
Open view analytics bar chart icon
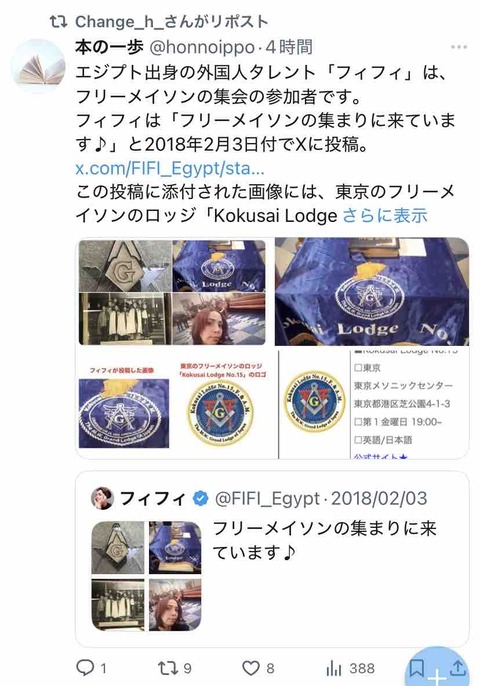point(334,668)
